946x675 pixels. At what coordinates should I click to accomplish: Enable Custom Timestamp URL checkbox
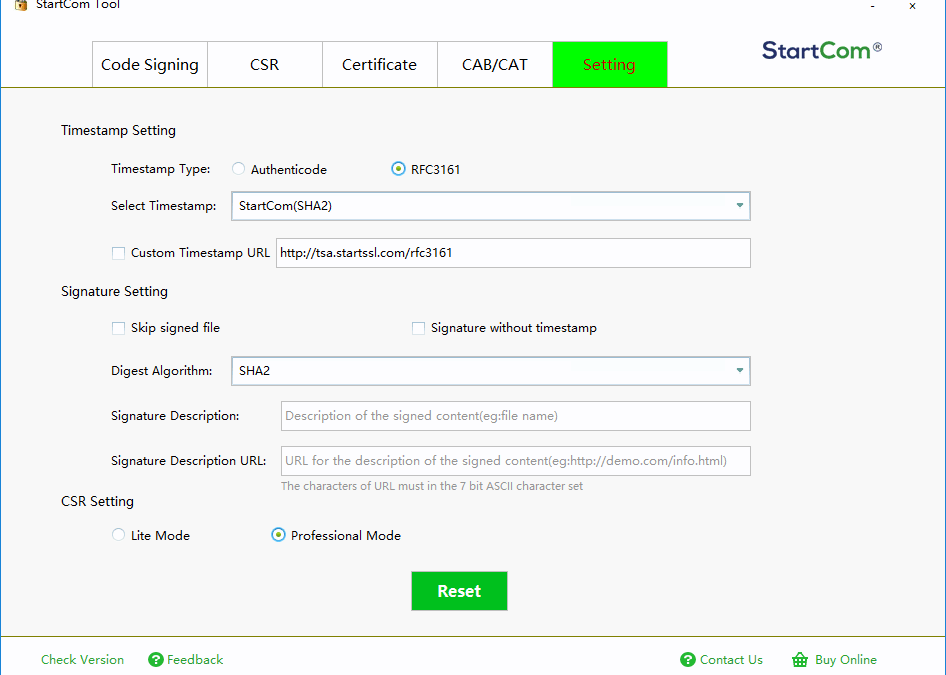118,253
